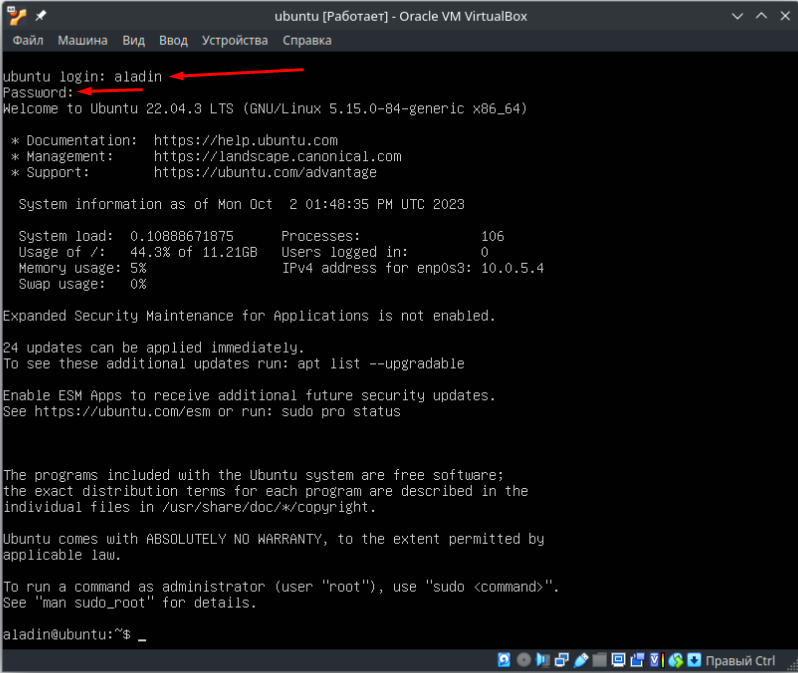
Task: Open the Файл menu
Action: pyautogui.click(x=28, y=40)
